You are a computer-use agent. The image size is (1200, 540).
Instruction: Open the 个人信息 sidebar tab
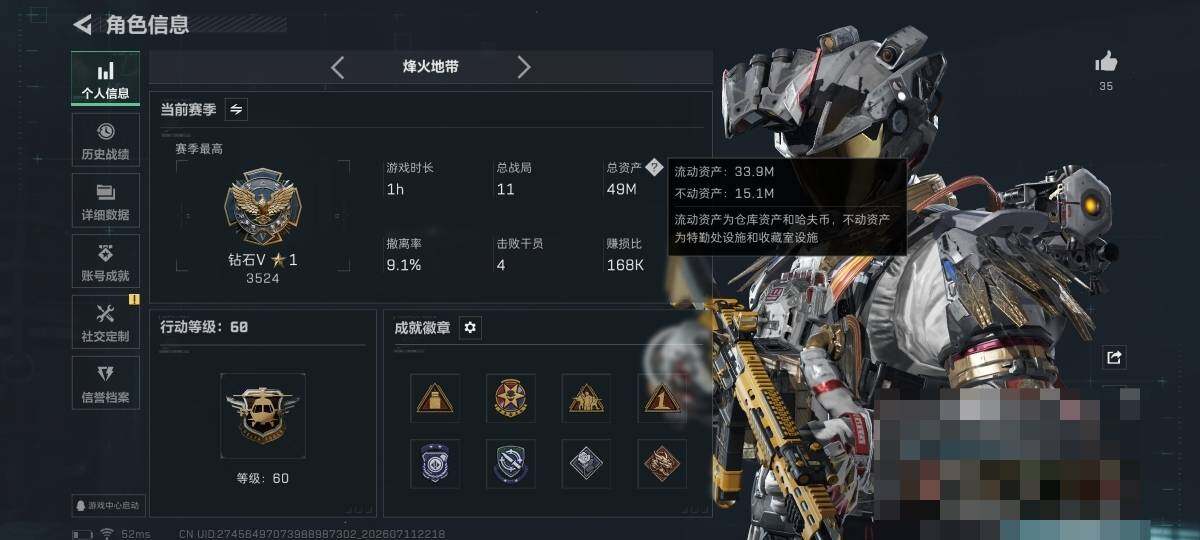pyautogui.click(x=105, y=79)
